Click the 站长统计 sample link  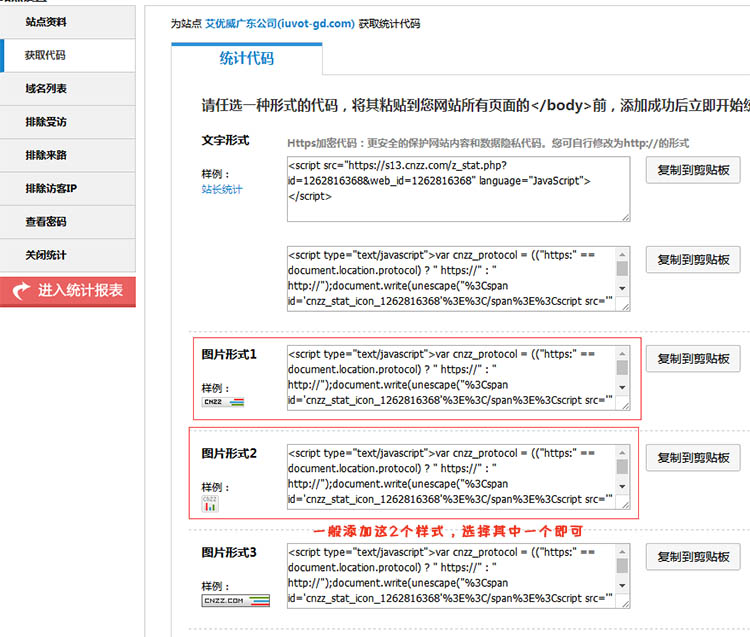[222, 189]
